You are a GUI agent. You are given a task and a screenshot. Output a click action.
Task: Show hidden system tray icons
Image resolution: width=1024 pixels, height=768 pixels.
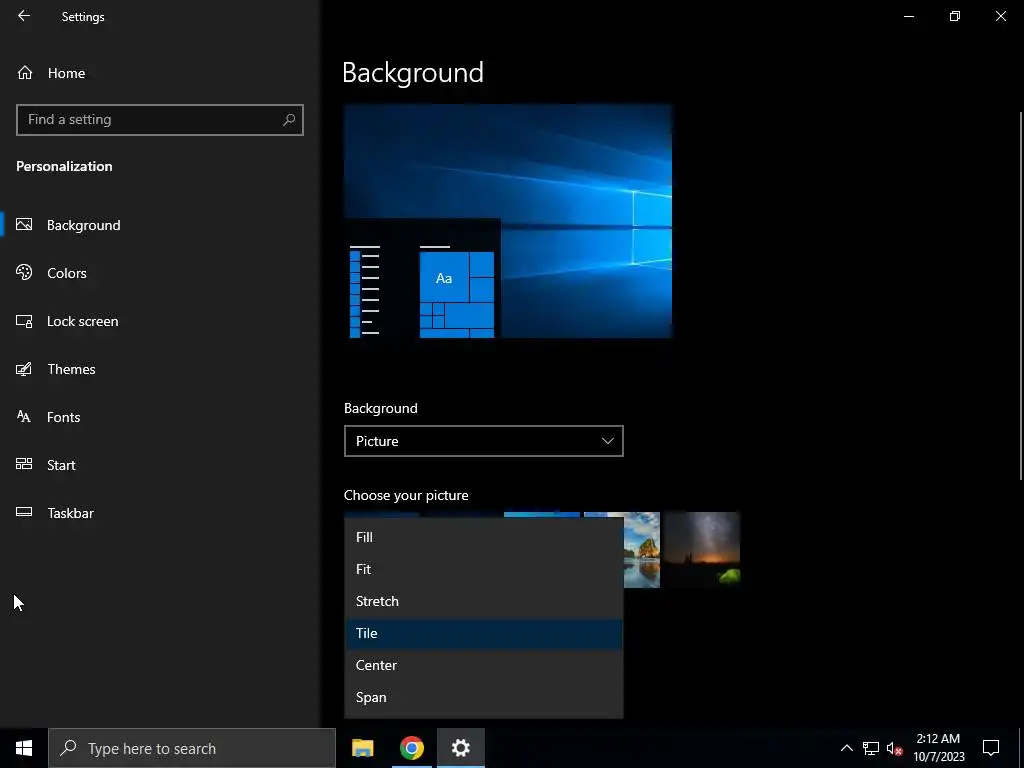click(846, 748)
